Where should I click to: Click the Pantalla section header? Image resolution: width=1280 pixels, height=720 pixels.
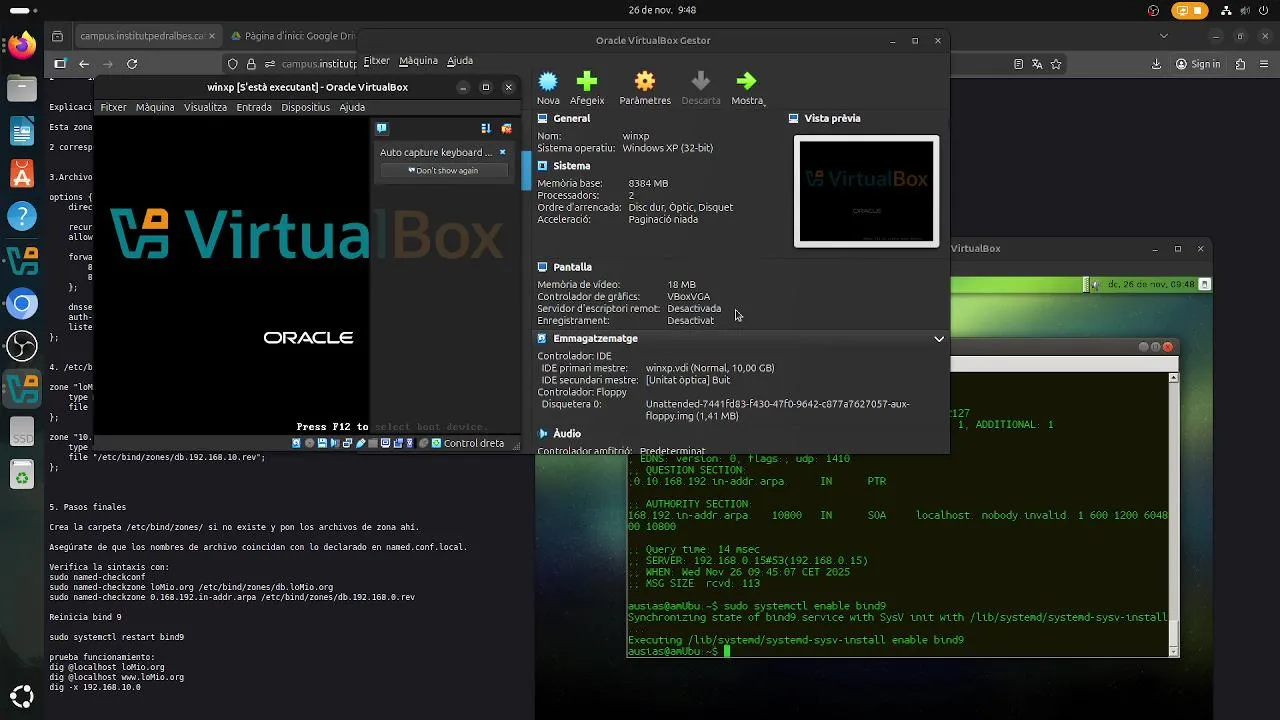click(x=572, y=267)
